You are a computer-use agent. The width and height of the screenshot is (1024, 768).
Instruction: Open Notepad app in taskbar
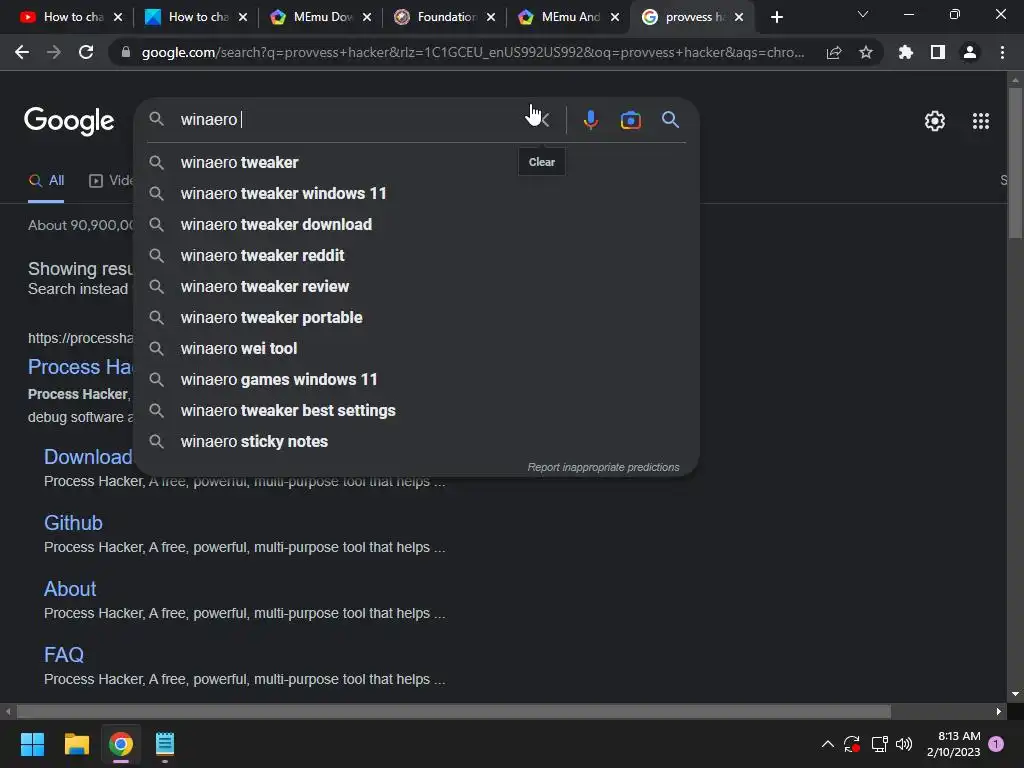165,744
